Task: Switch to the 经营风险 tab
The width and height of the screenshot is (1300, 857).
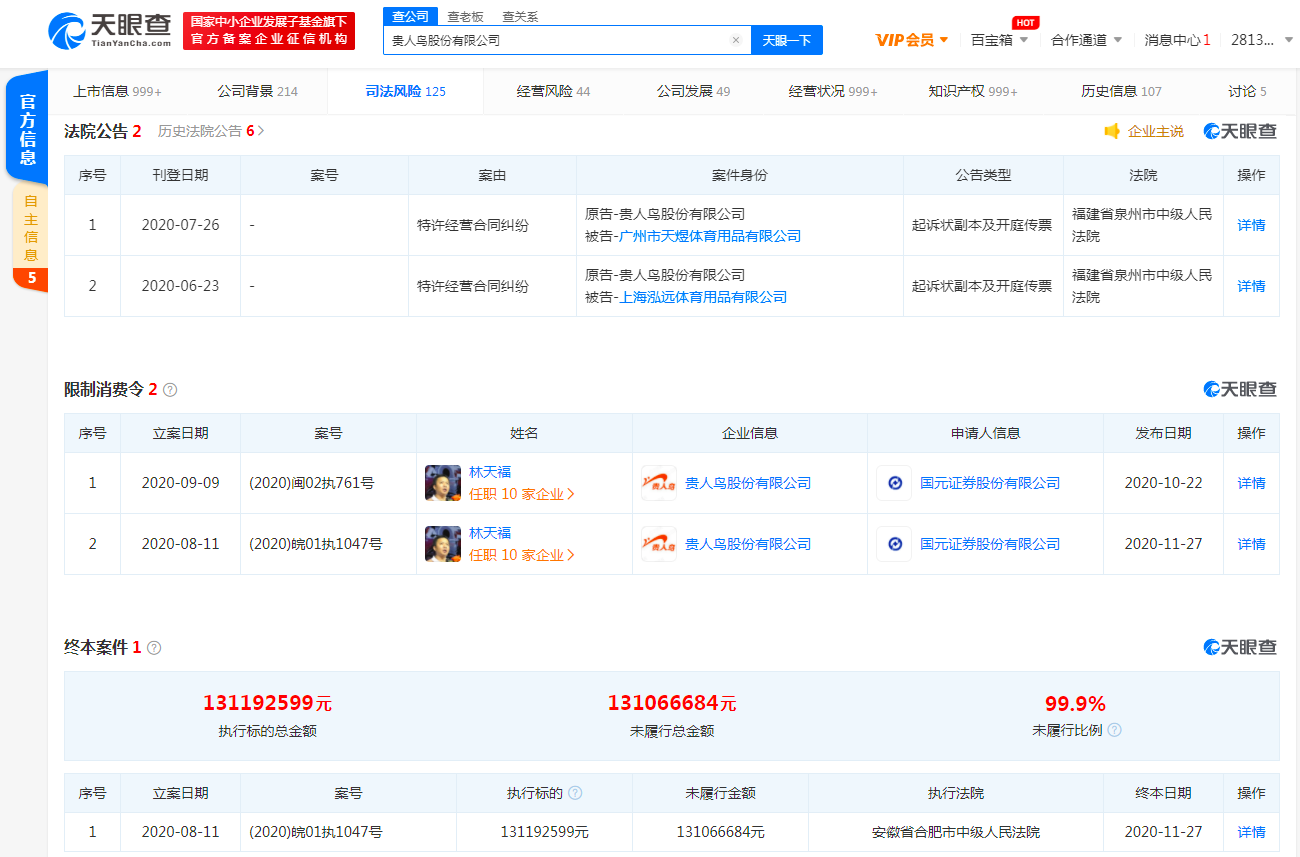Action: [x=553, y=91]
